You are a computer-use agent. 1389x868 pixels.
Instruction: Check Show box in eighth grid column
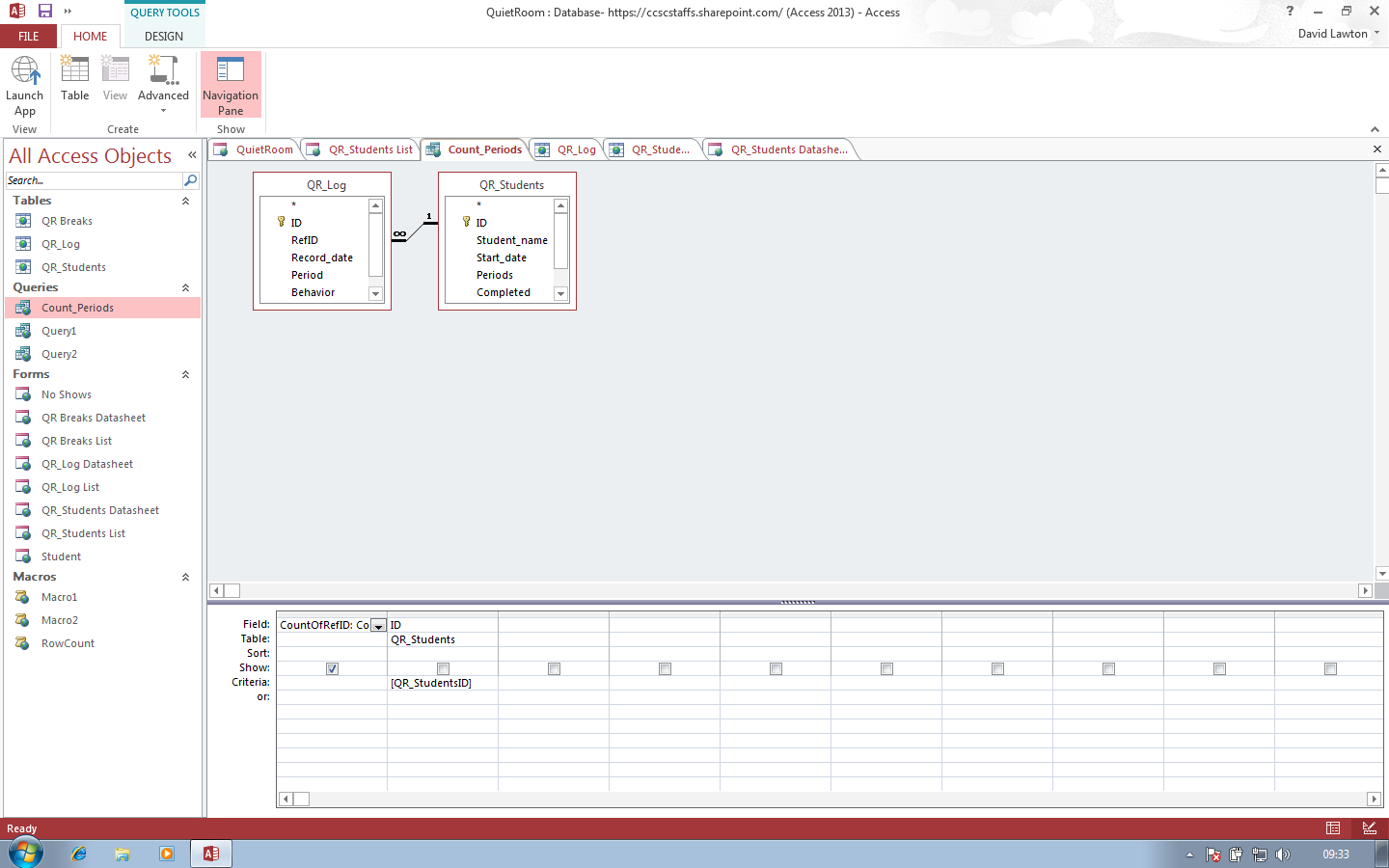click(x=1108, y=668)
